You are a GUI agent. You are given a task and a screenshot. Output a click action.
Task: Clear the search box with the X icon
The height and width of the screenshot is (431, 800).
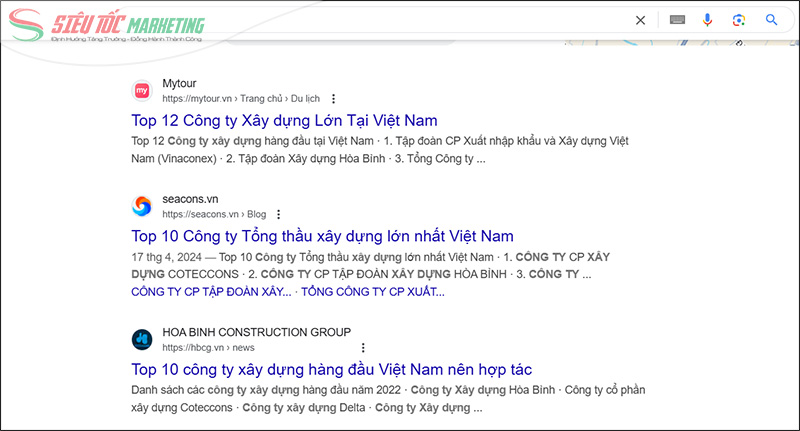click(640, 20)
